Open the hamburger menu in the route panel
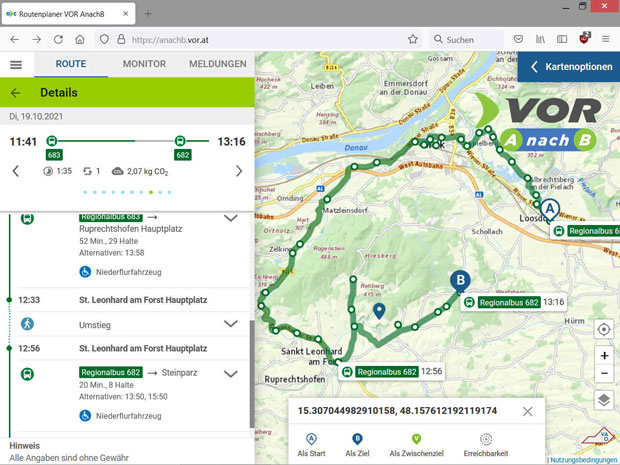Viewport: 620px width, 465px height. tap(16, 64)
